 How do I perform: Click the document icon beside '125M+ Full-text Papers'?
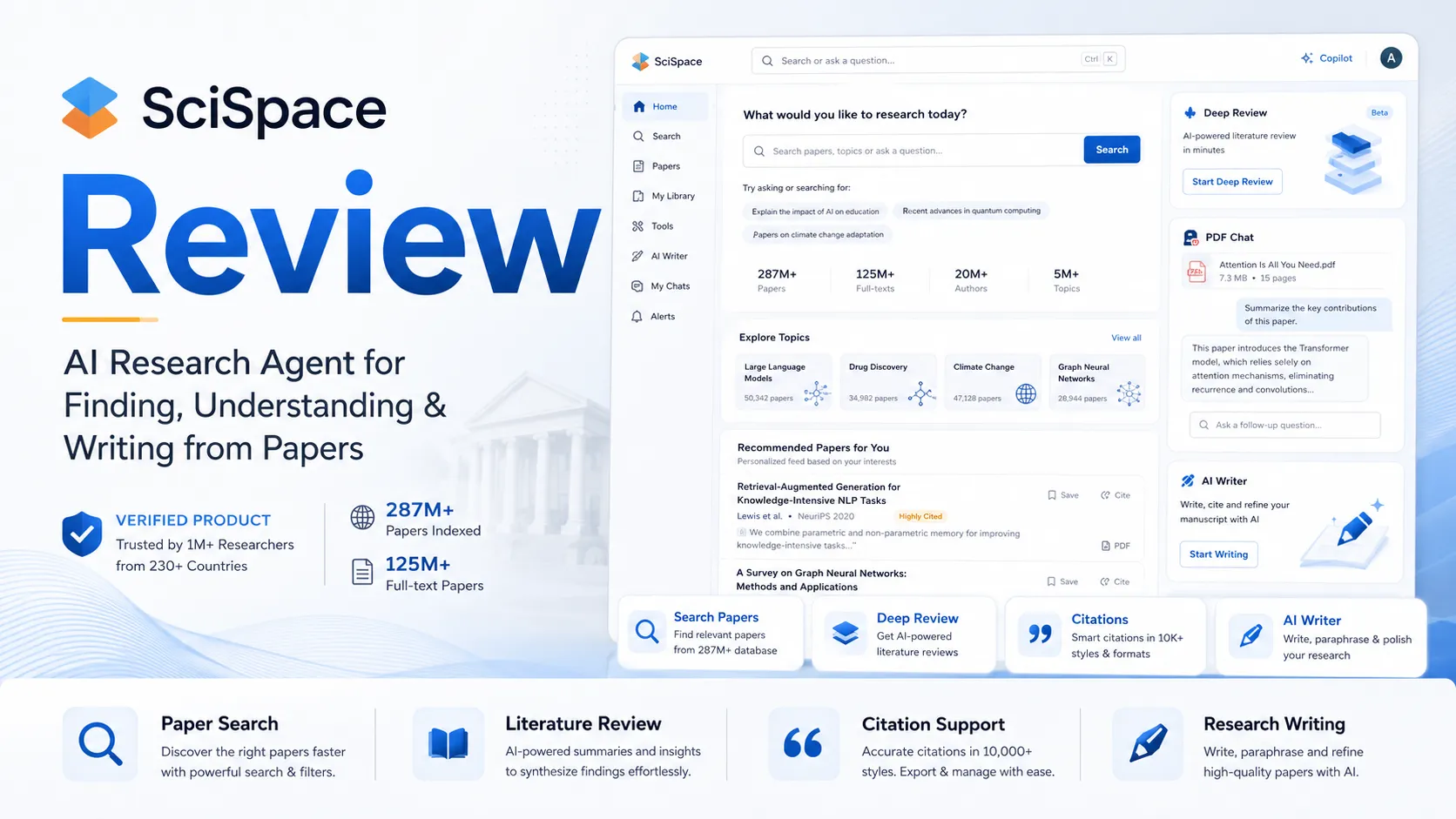tap(362, 572)
